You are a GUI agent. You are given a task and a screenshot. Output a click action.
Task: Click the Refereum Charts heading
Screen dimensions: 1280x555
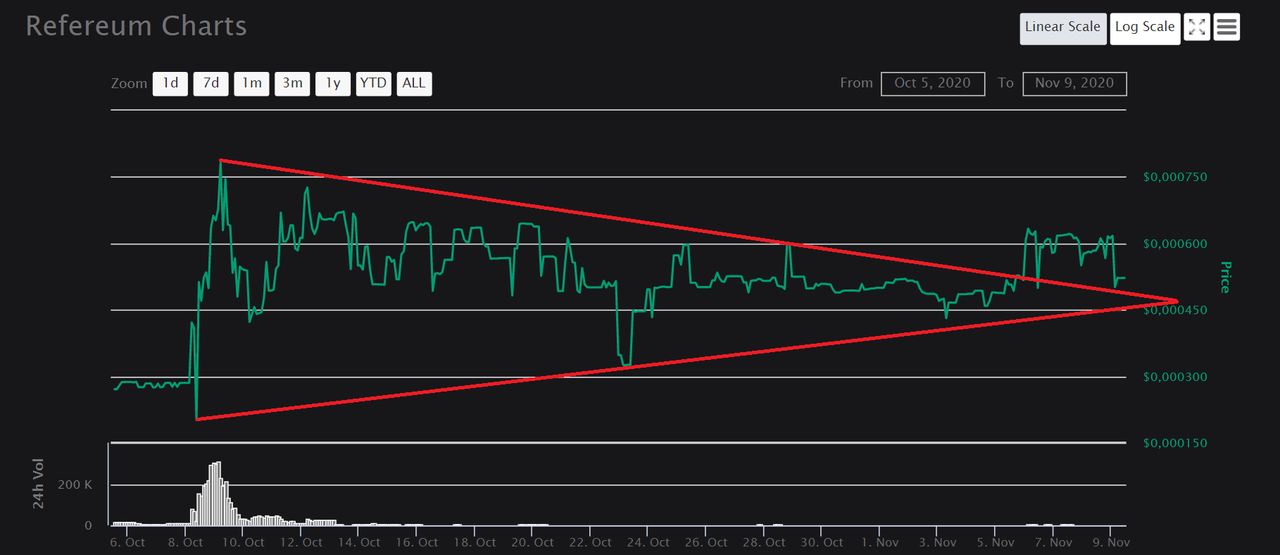pyautogui.click(x=136, y=26)
